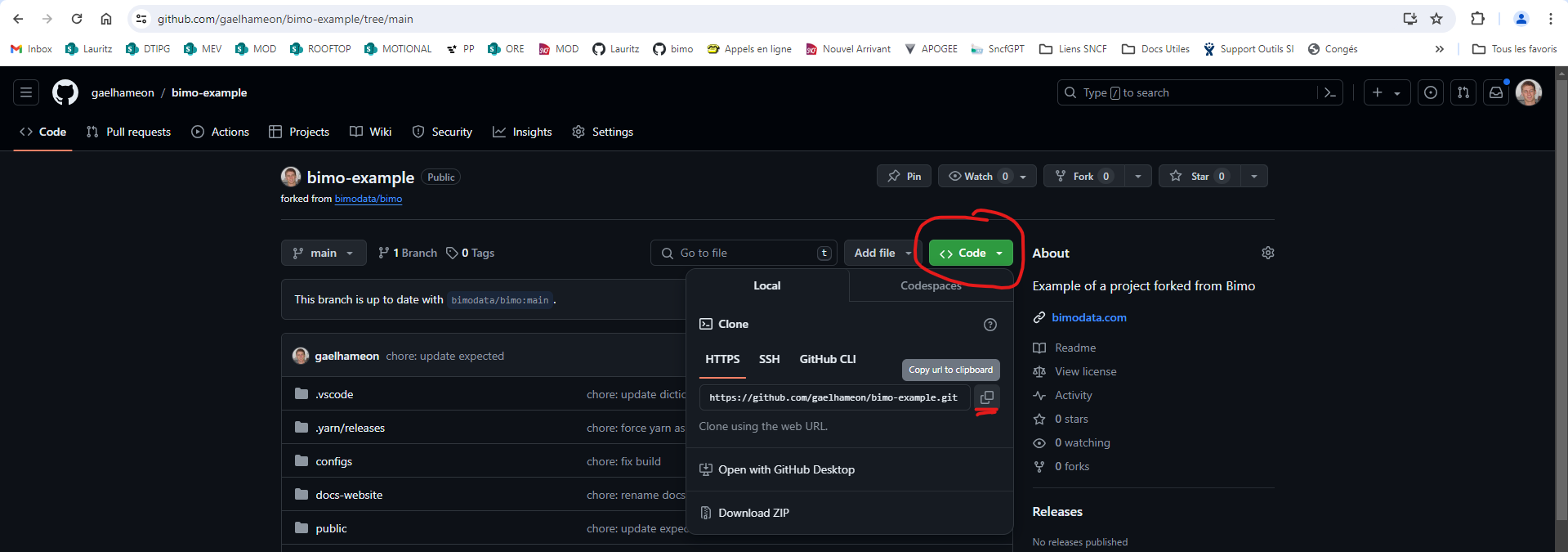Open the main branch selector dropdown
Image resolution: width=1568 pixels, height=552 pixels.
point(324,253)
